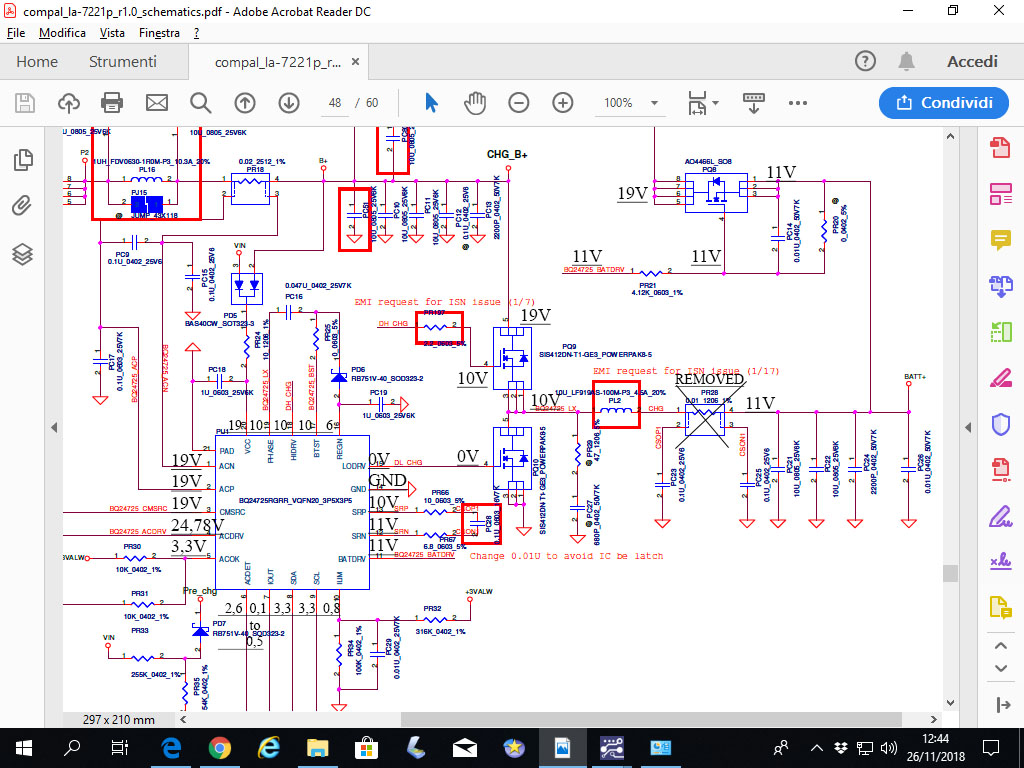Open the Comment tool in right pane
This screenshot has height=768, width=1024.
pos(1000,239)
